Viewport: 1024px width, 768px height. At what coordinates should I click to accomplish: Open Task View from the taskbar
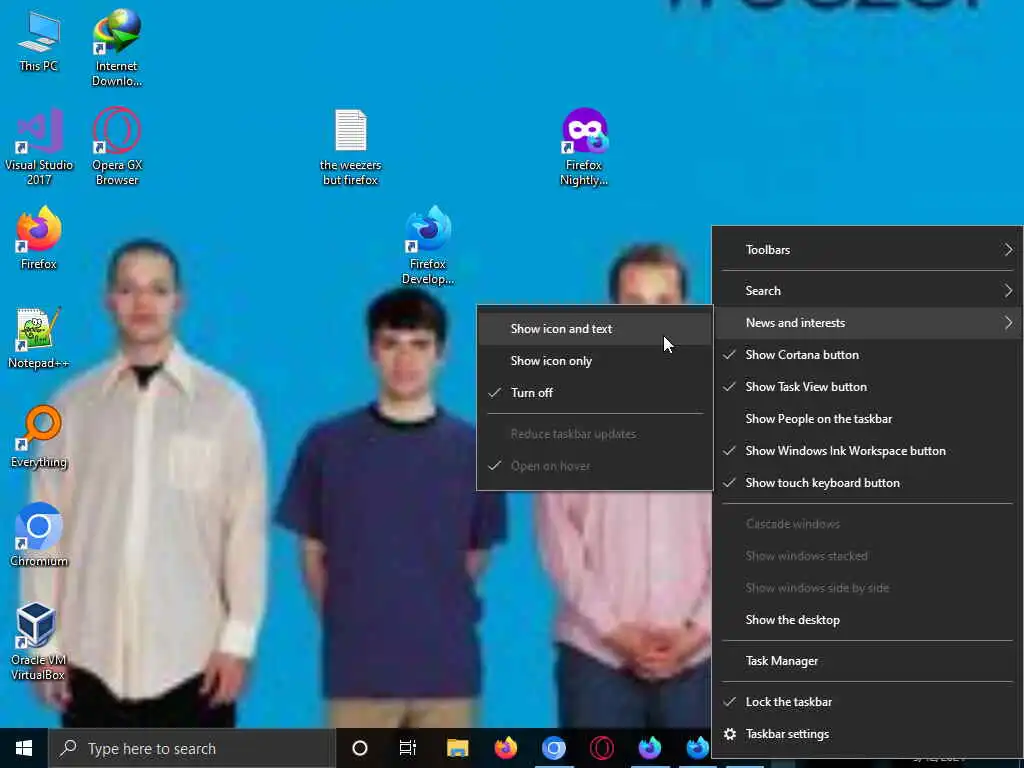(x=408, y=748)
